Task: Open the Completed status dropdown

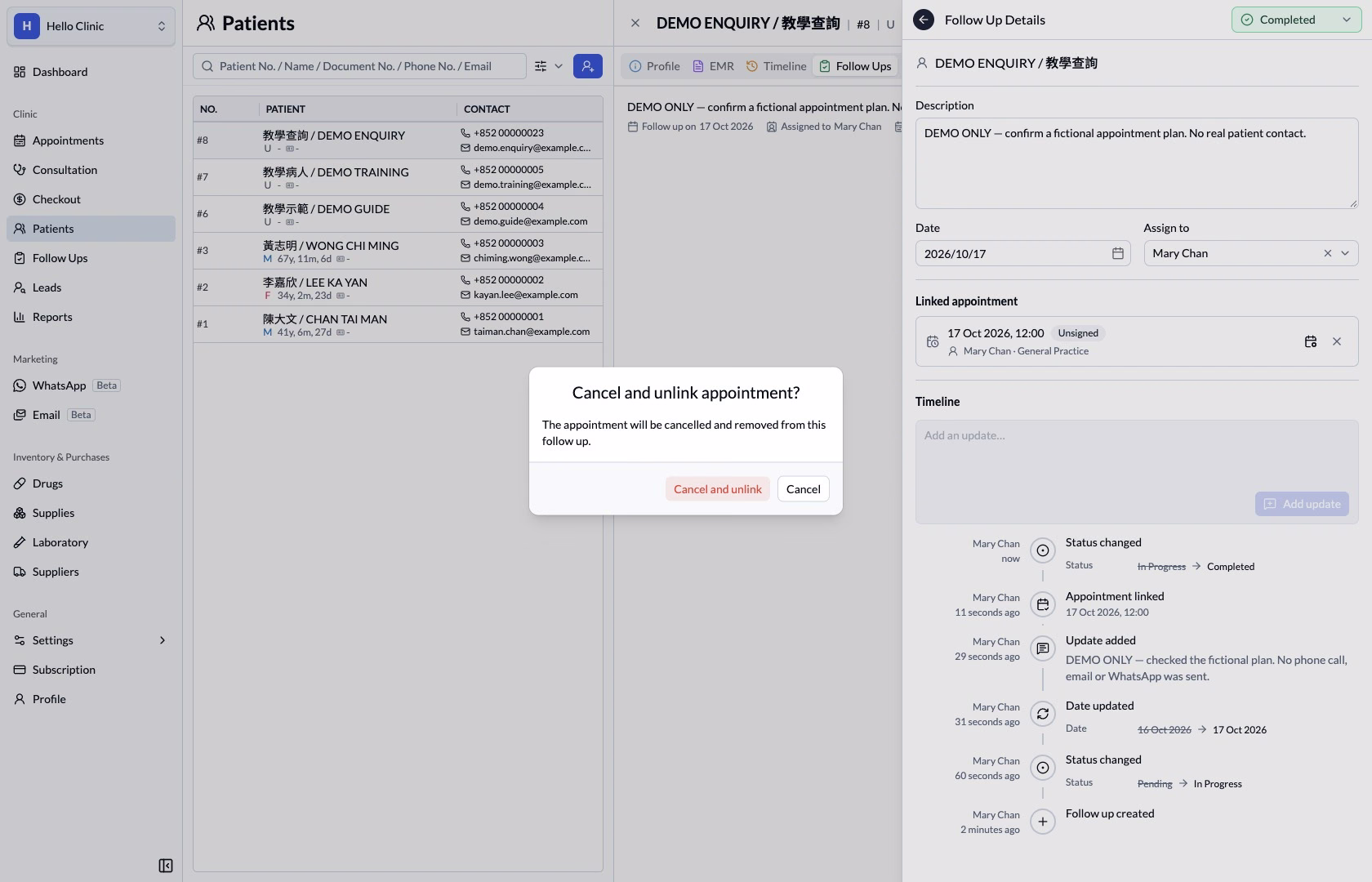Action: (1296, 20)
